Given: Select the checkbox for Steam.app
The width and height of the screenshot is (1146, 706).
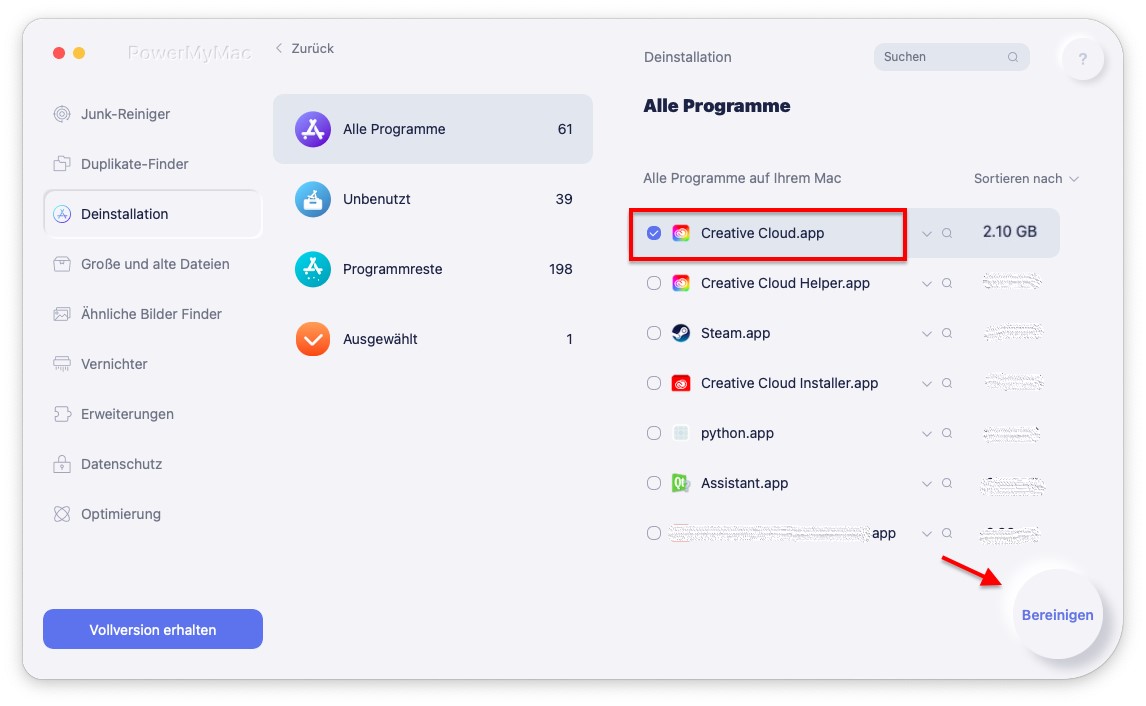Looking at the screenshot, I should (654, 333).
